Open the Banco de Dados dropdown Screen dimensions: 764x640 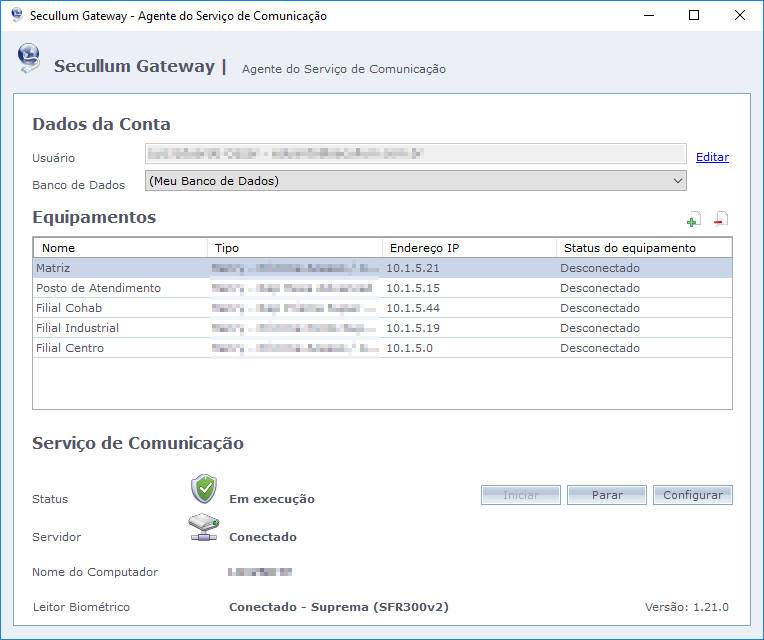416,181
